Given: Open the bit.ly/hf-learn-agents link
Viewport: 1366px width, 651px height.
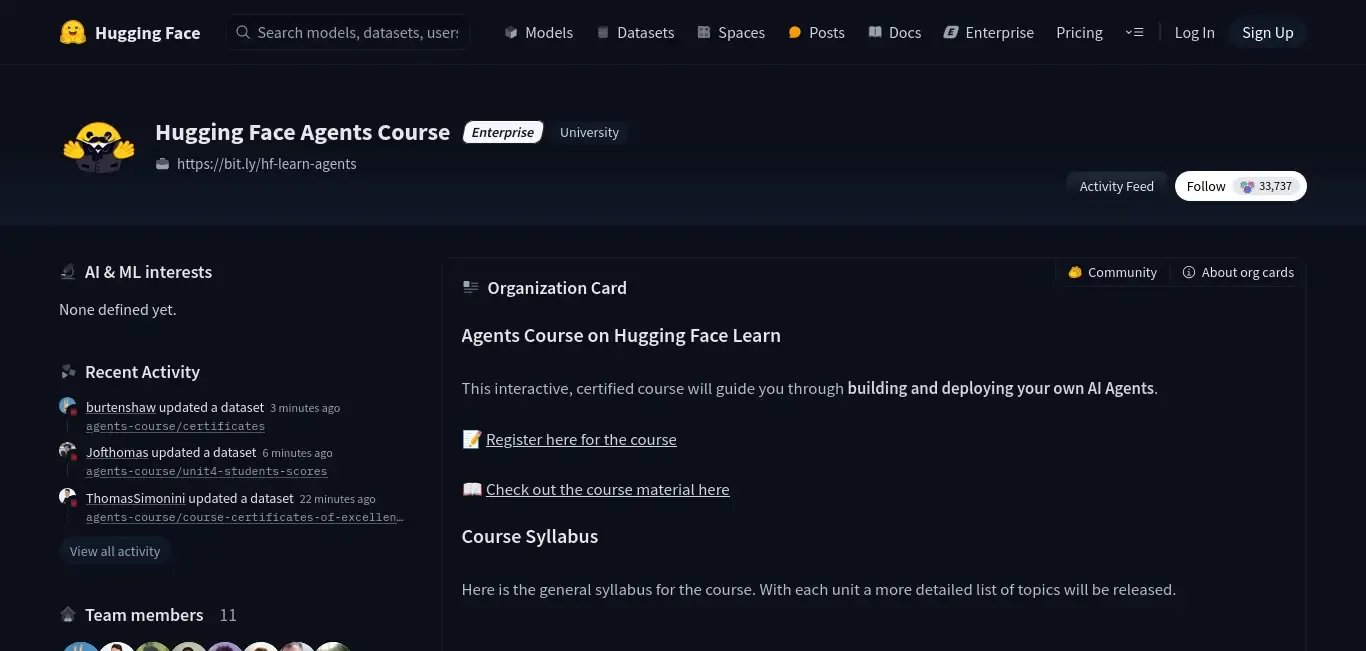Looking at the screenshot, I should 266,164.
